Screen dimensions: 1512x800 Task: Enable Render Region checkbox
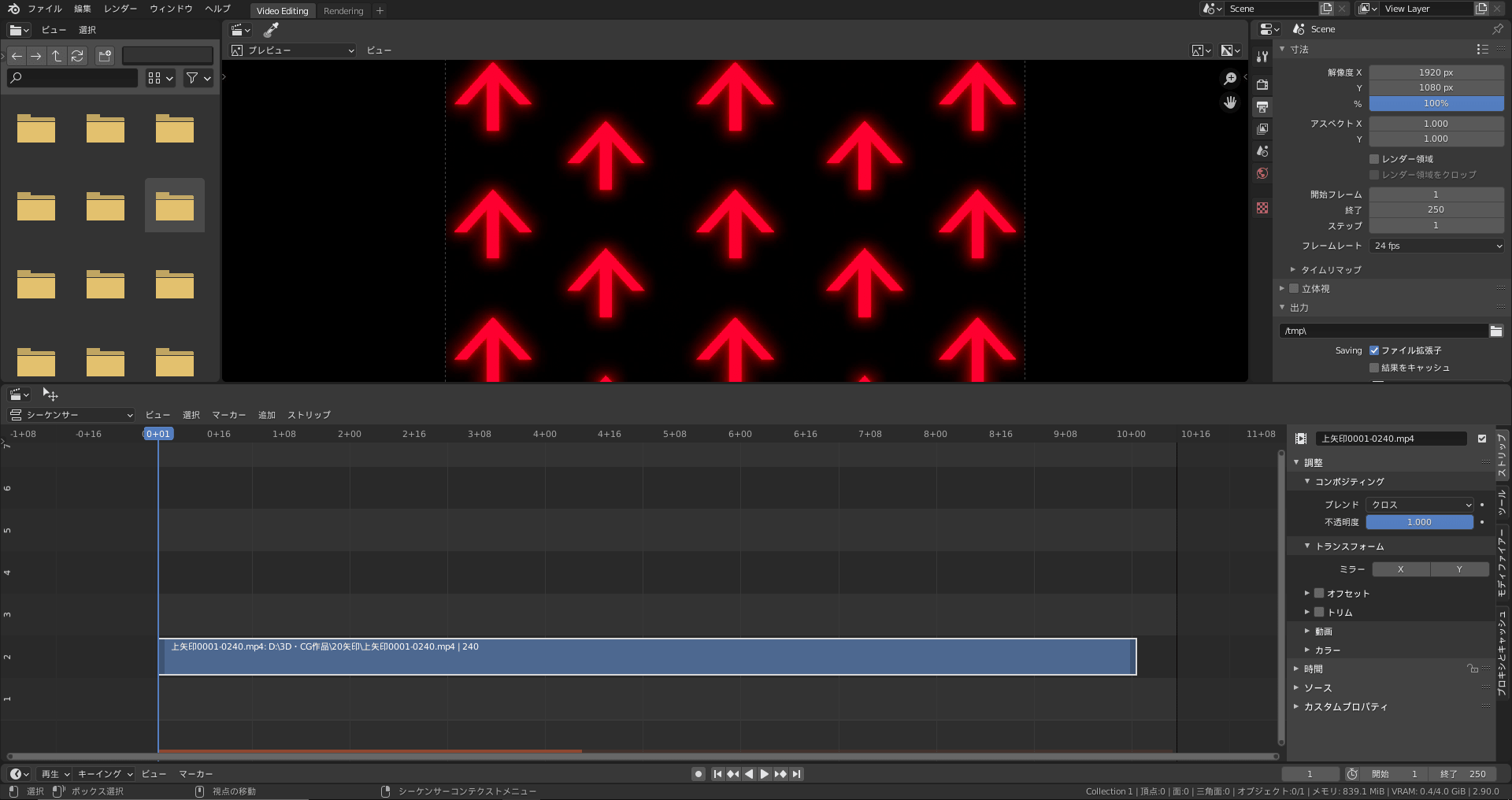[1374, 159]
